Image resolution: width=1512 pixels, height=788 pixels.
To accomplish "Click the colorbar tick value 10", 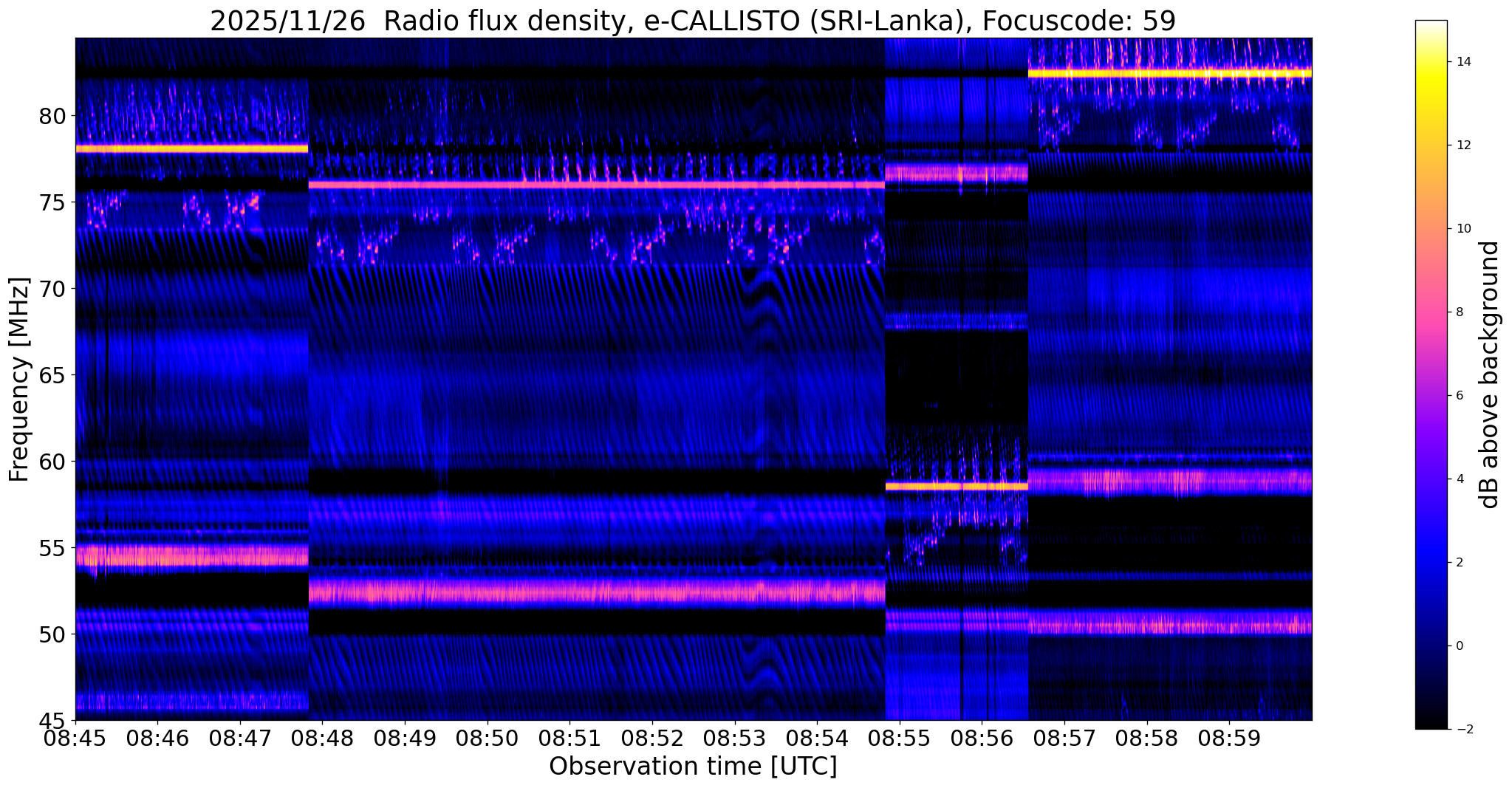I will 1462,229.
